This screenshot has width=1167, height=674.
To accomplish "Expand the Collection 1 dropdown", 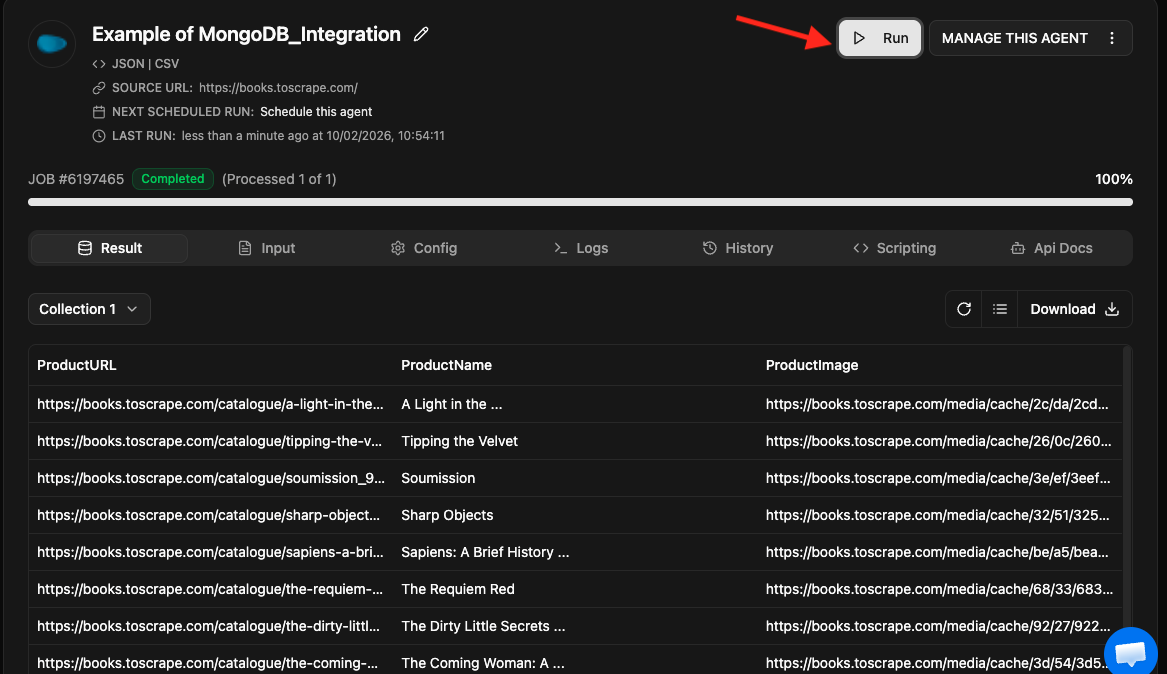I will pyautogui.click(x=89, y=309).
